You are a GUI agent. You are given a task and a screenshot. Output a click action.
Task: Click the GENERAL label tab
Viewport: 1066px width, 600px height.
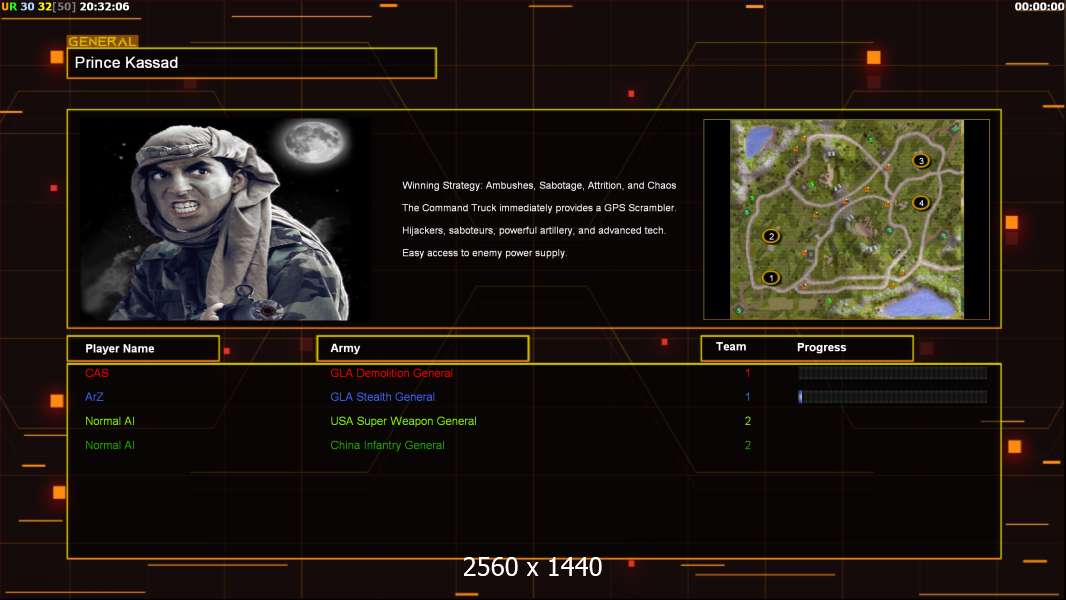coord(103,41)
